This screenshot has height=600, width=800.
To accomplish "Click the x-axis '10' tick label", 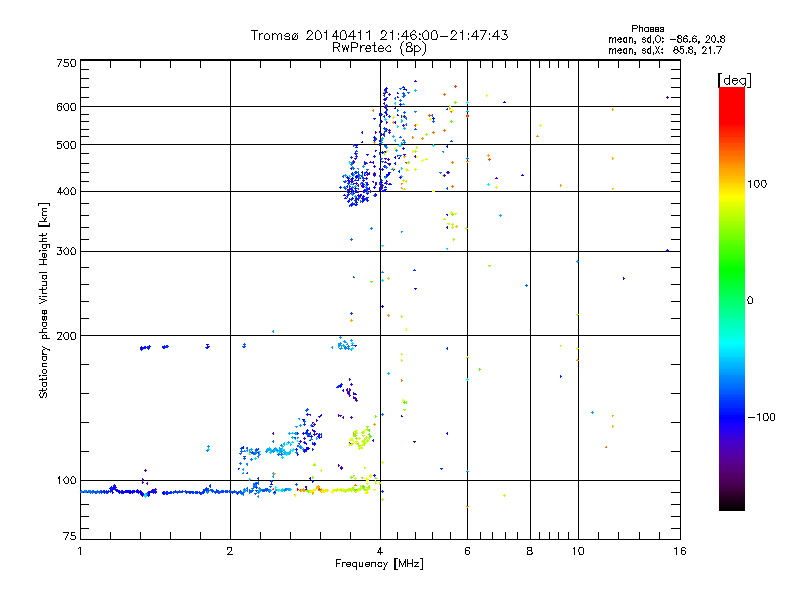I will point(578,551).
